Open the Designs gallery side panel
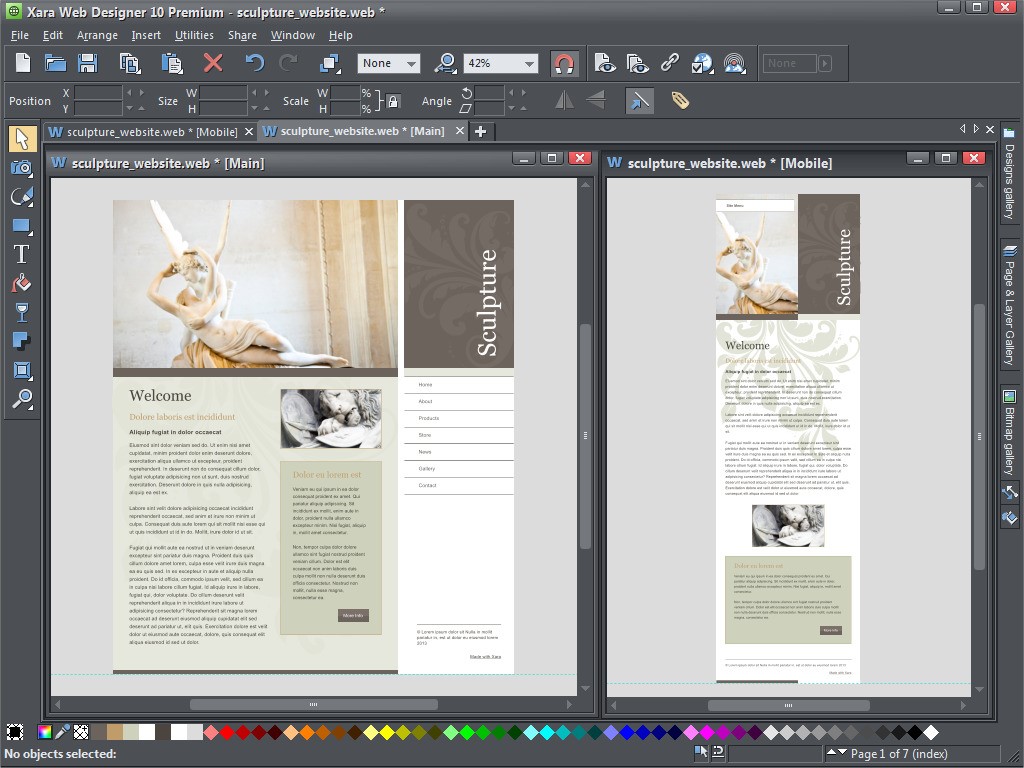 [x=1009, y=180]
